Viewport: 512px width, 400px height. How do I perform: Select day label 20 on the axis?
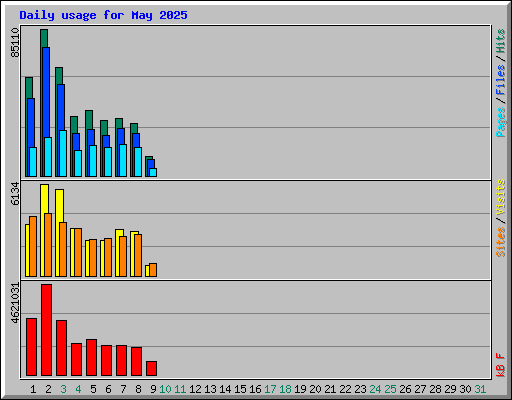click(x=315, y=389)
